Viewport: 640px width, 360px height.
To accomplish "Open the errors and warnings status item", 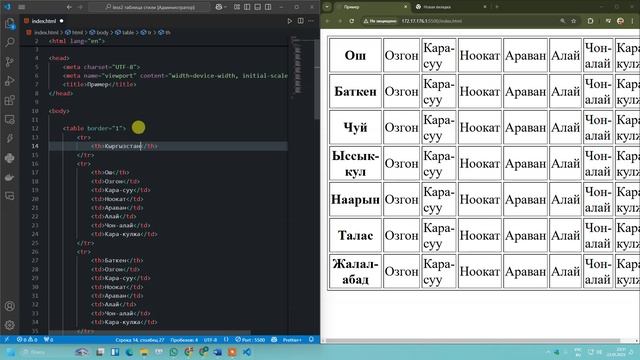I will pos(27,340).
